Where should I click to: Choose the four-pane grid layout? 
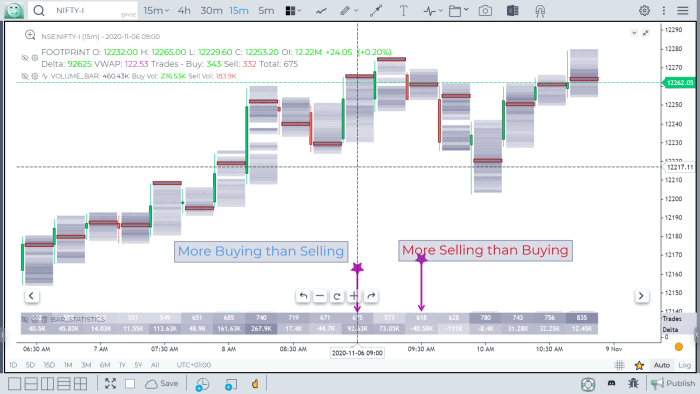[80, 384]
